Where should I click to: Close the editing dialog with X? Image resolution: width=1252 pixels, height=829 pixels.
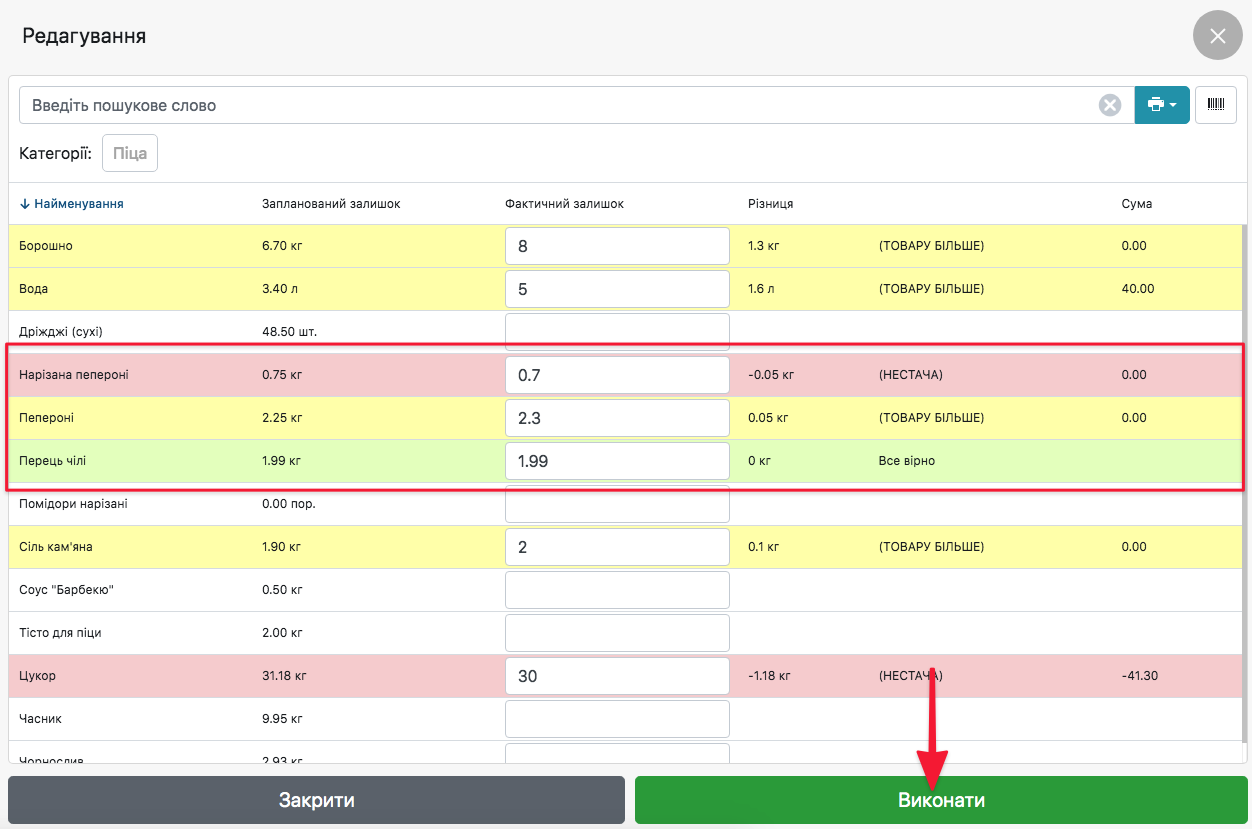click(x=1217, y=37)
